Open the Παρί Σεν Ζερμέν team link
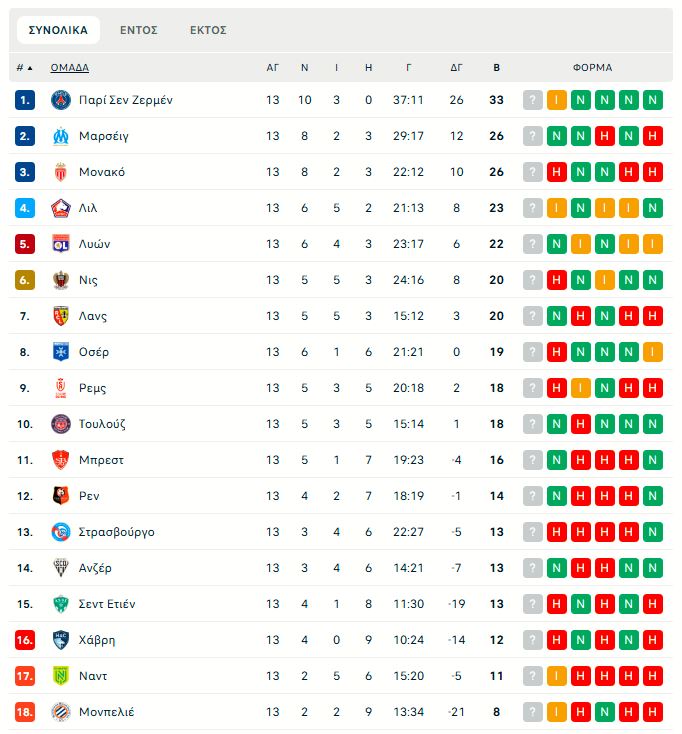Image resolution: width=682 pixels, height=734 pixels. [x=126, y=100]
